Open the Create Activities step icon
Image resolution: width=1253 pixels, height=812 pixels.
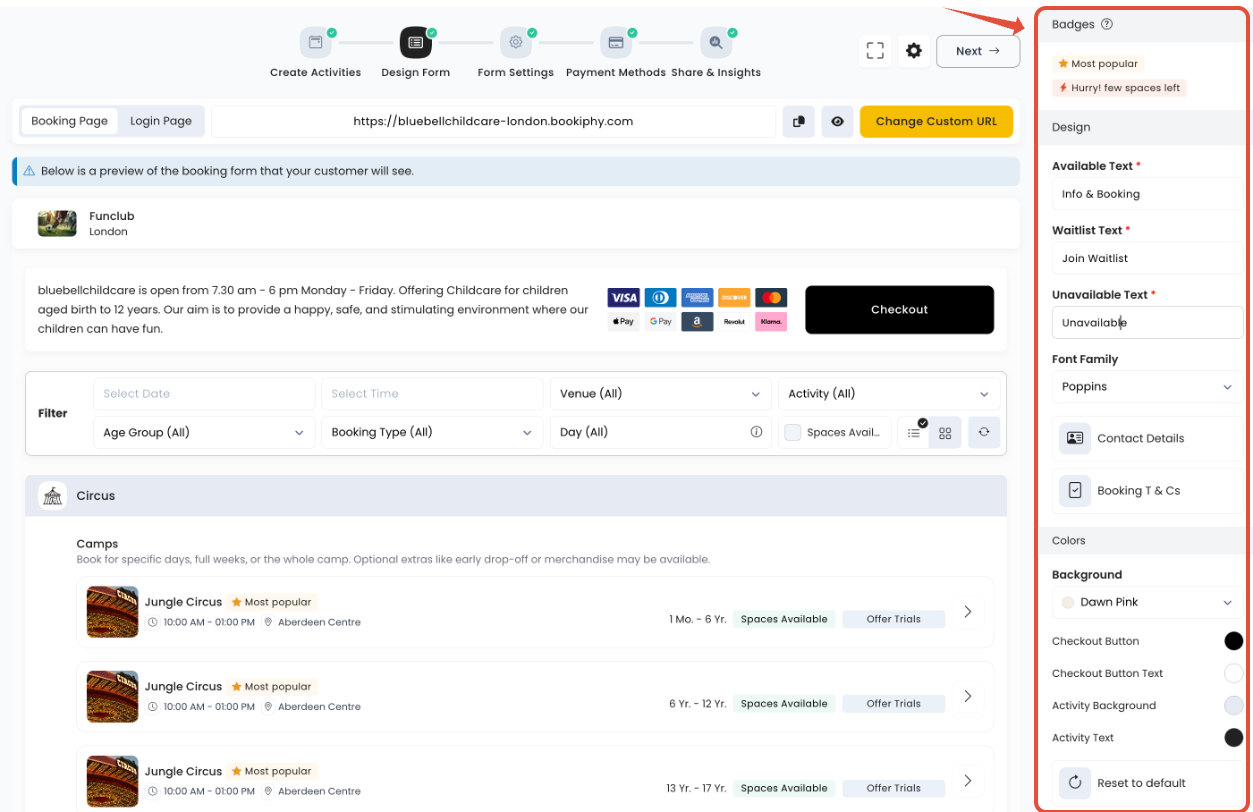click(315, 43)
